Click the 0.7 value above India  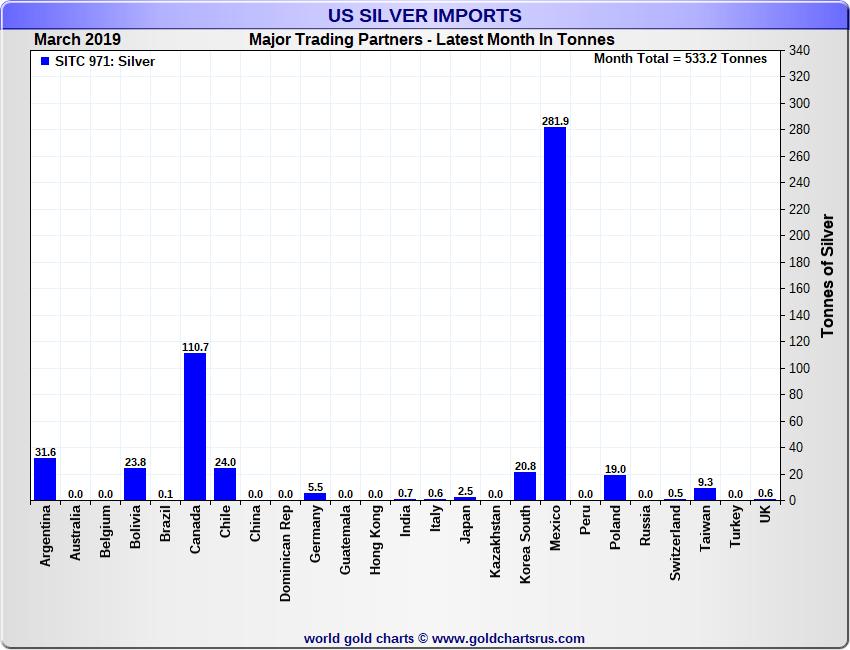pos(405,493)
